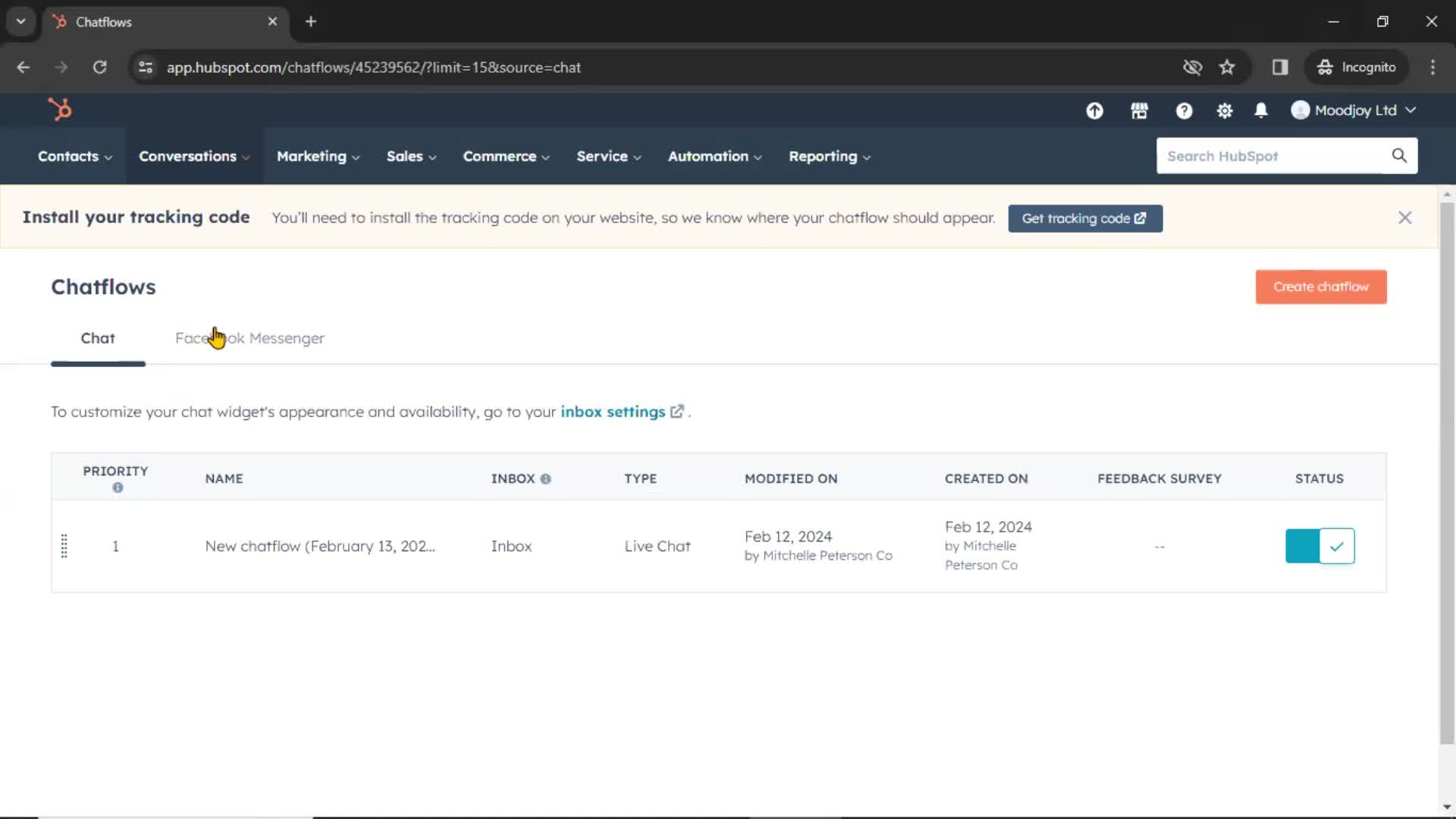Open the marketplace grid icon
Screen dimensions: 1456x819
tap(1140, 110)
